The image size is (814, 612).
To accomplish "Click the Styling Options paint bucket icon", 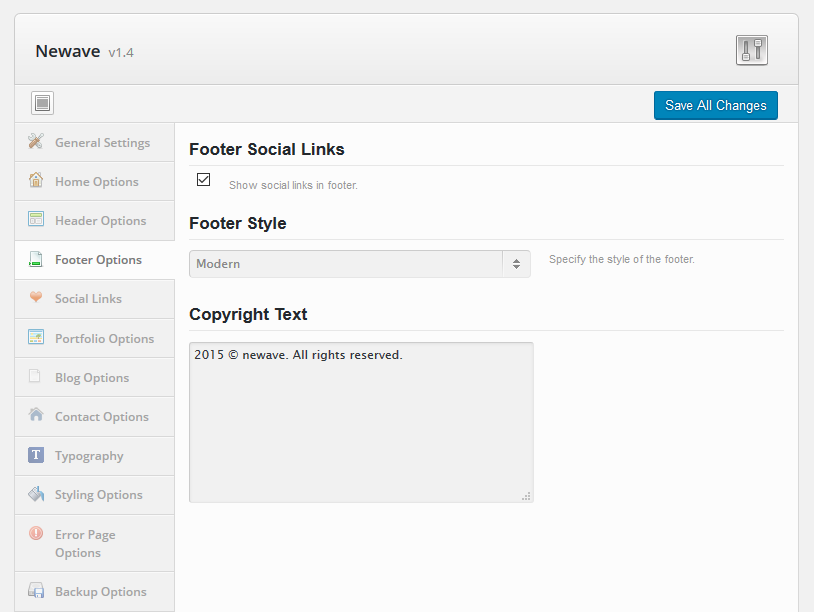I will pyautogui.click(x=36, y=494).
